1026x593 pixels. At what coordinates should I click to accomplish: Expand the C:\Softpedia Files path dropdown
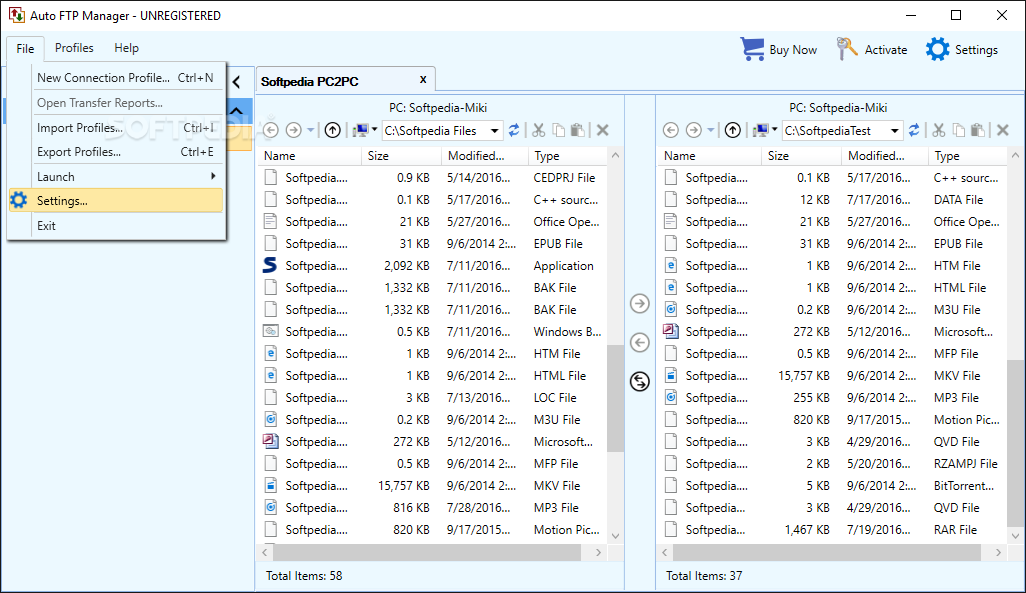495,131
